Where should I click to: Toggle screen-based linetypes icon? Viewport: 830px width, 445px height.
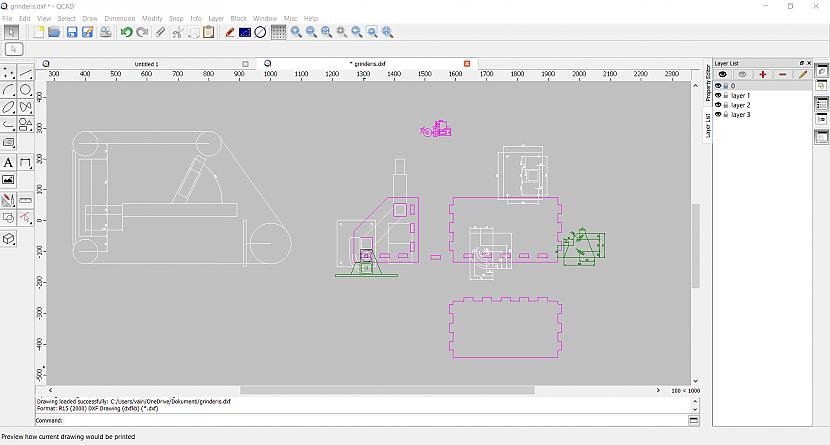(x=245, y=32)
